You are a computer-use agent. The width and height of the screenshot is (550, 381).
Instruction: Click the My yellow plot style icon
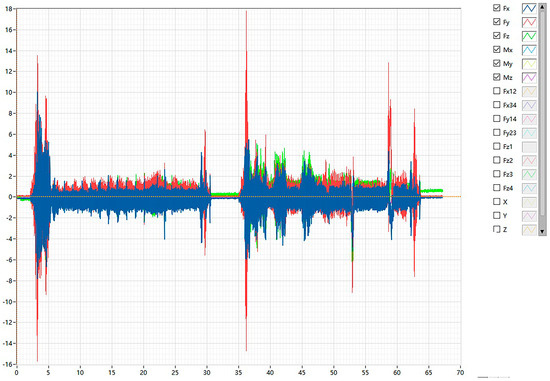[529, 64]
